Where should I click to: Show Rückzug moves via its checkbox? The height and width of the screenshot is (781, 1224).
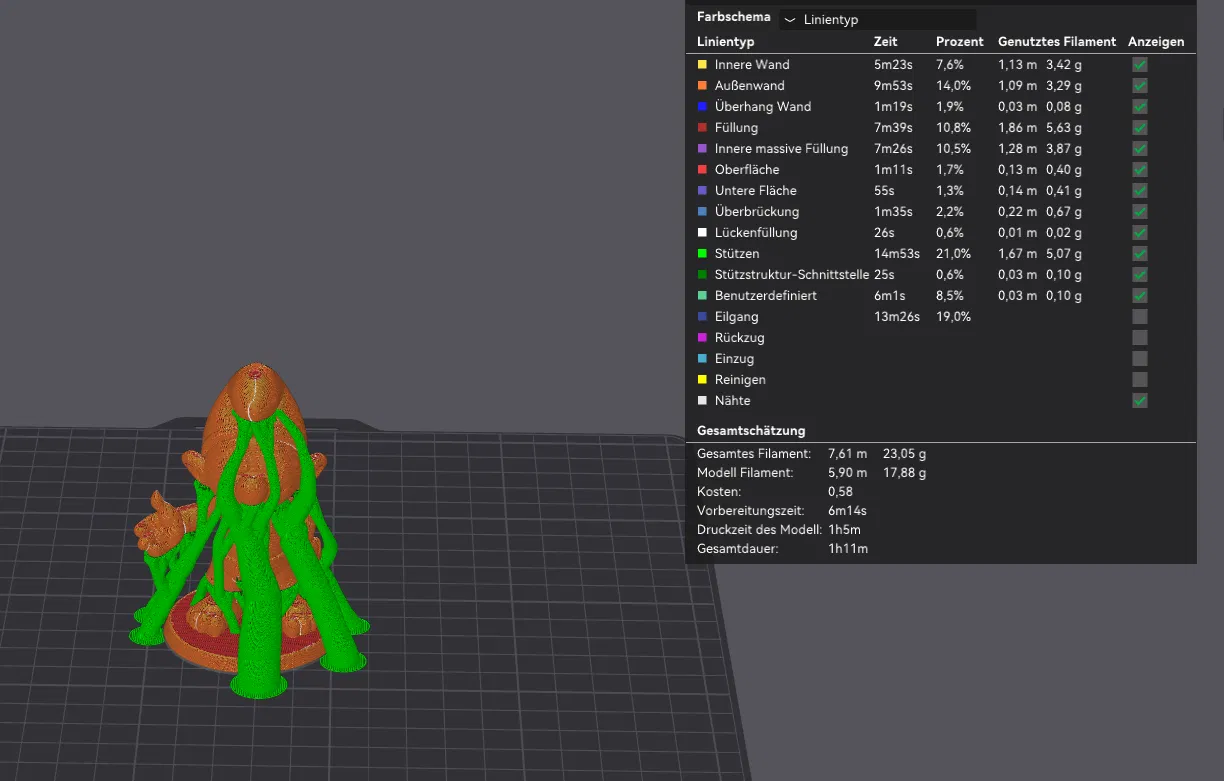pyautogui.click(x=1139, y=338)
